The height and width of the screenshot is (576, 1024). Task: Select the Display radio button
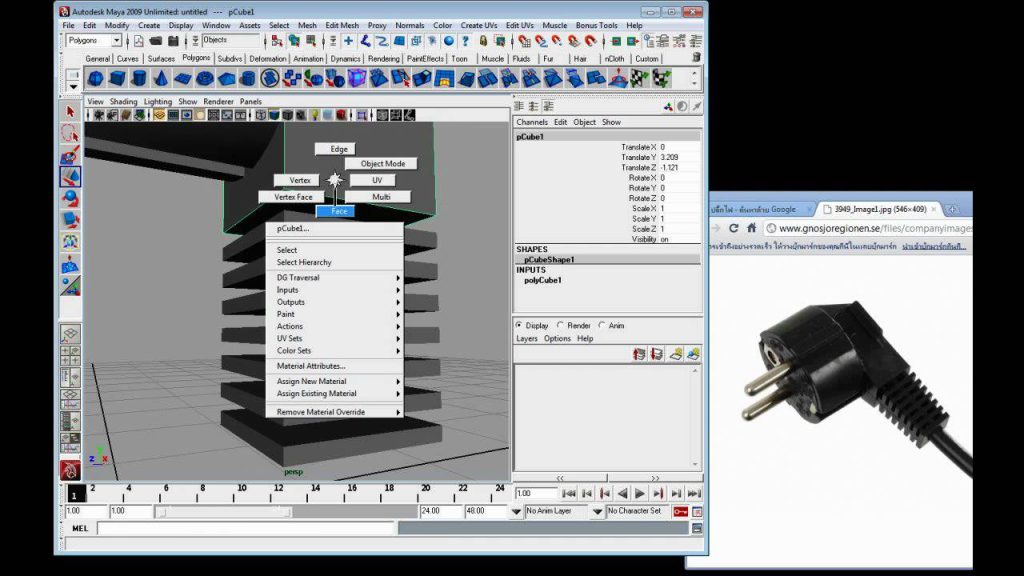[519, 325]
